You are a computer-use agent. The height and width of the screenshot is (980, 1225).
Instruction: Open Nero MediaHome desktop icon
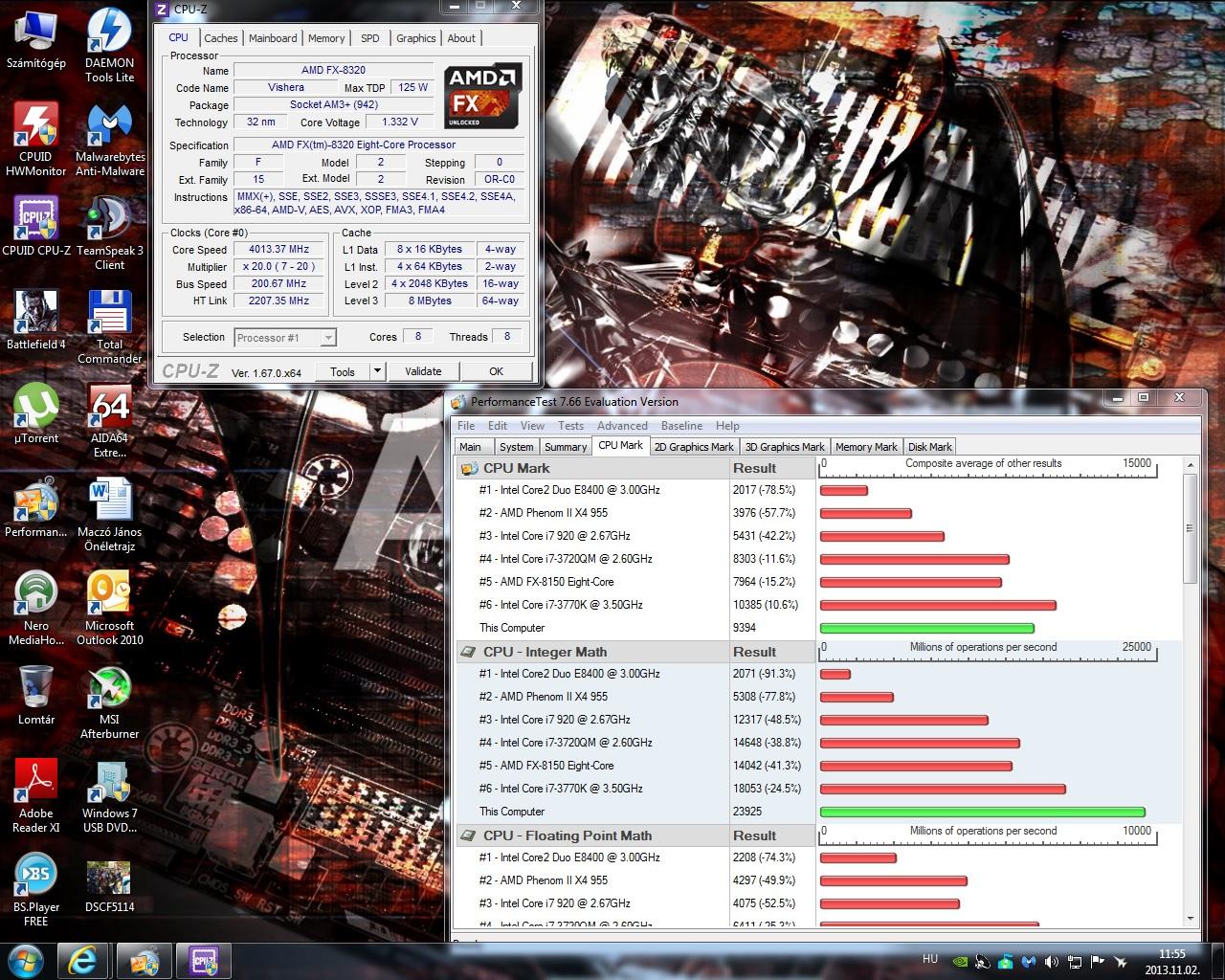click(x=36, y=609)
